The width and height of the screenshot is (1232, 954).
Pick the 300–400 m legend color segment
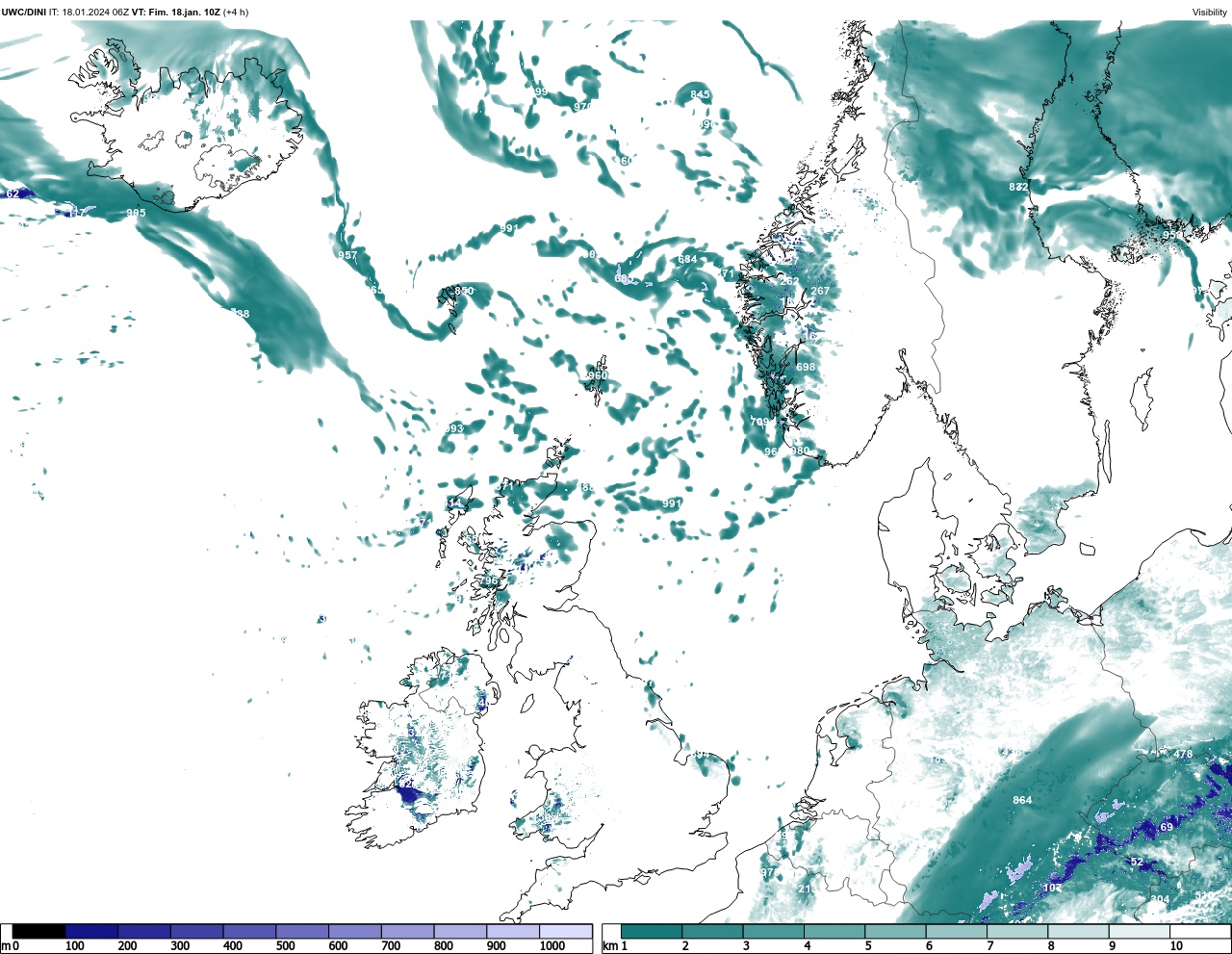click(196, 932)
